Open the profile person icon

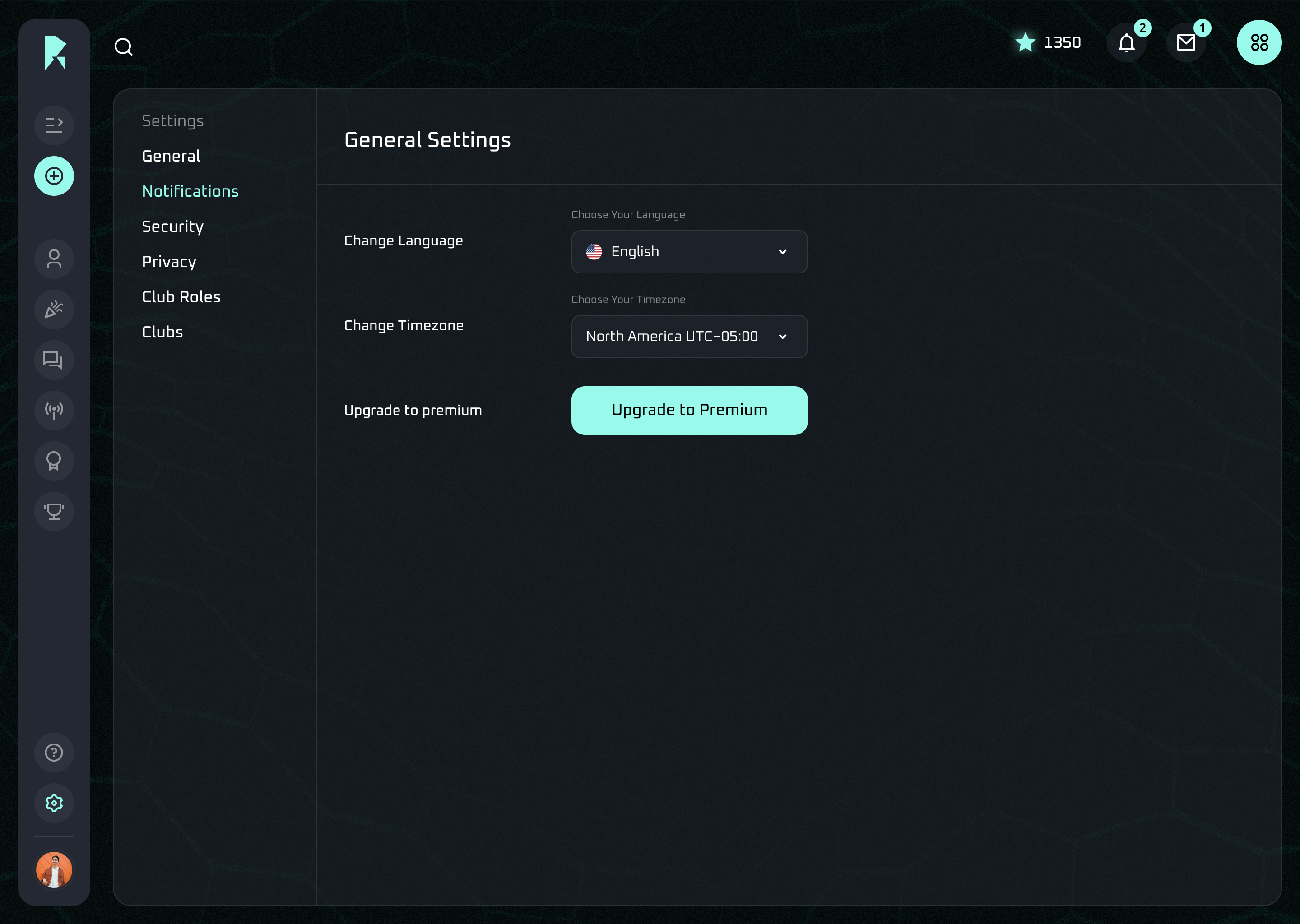coord(54,259)
